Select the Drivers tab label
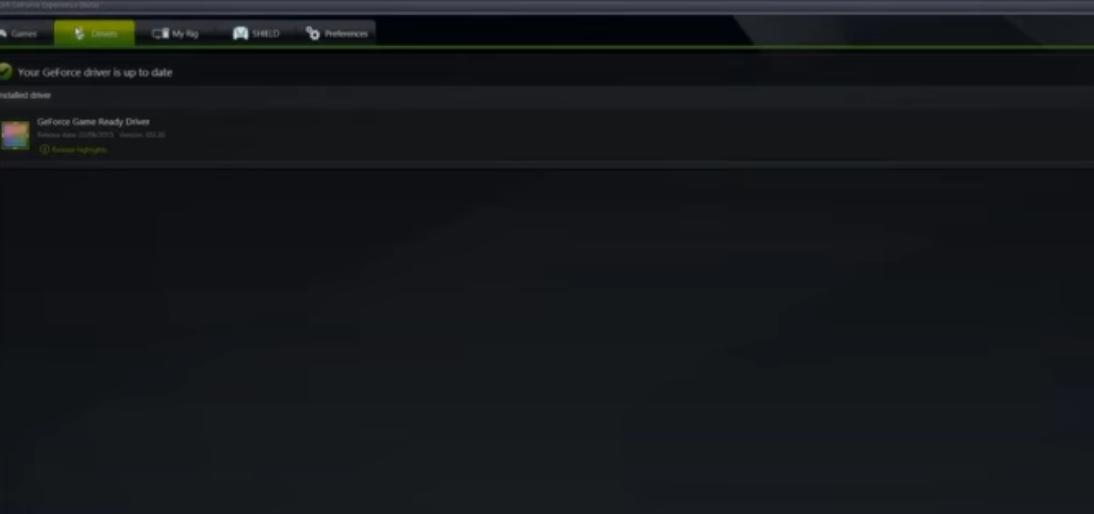The height and width of the screenshot is (514, 1094). [x=104, y=34]
